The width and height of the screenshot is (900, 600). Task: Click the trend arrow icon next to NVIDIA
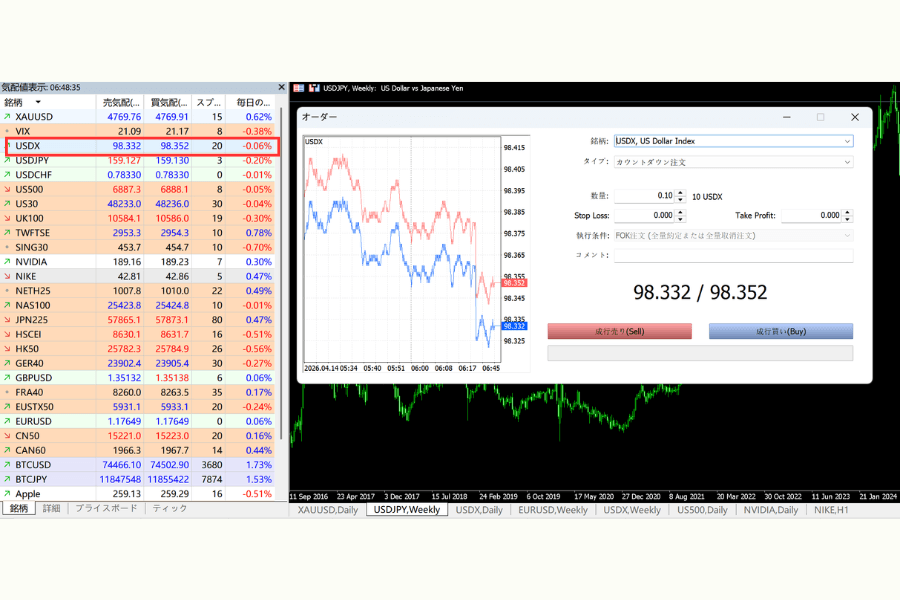coord(8,262)
